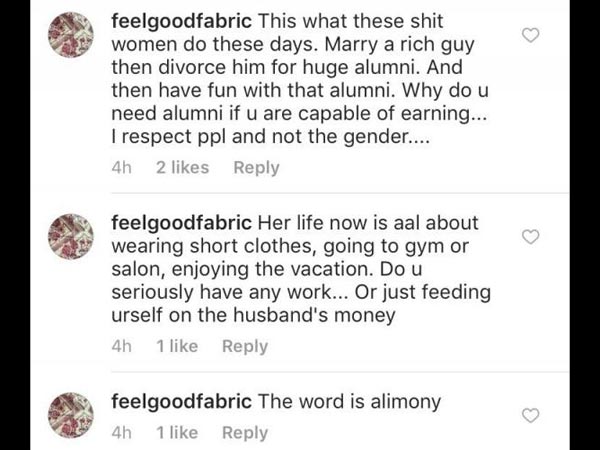
Task: Reply to the comment about gym or salon
Action: pos(245,346)
